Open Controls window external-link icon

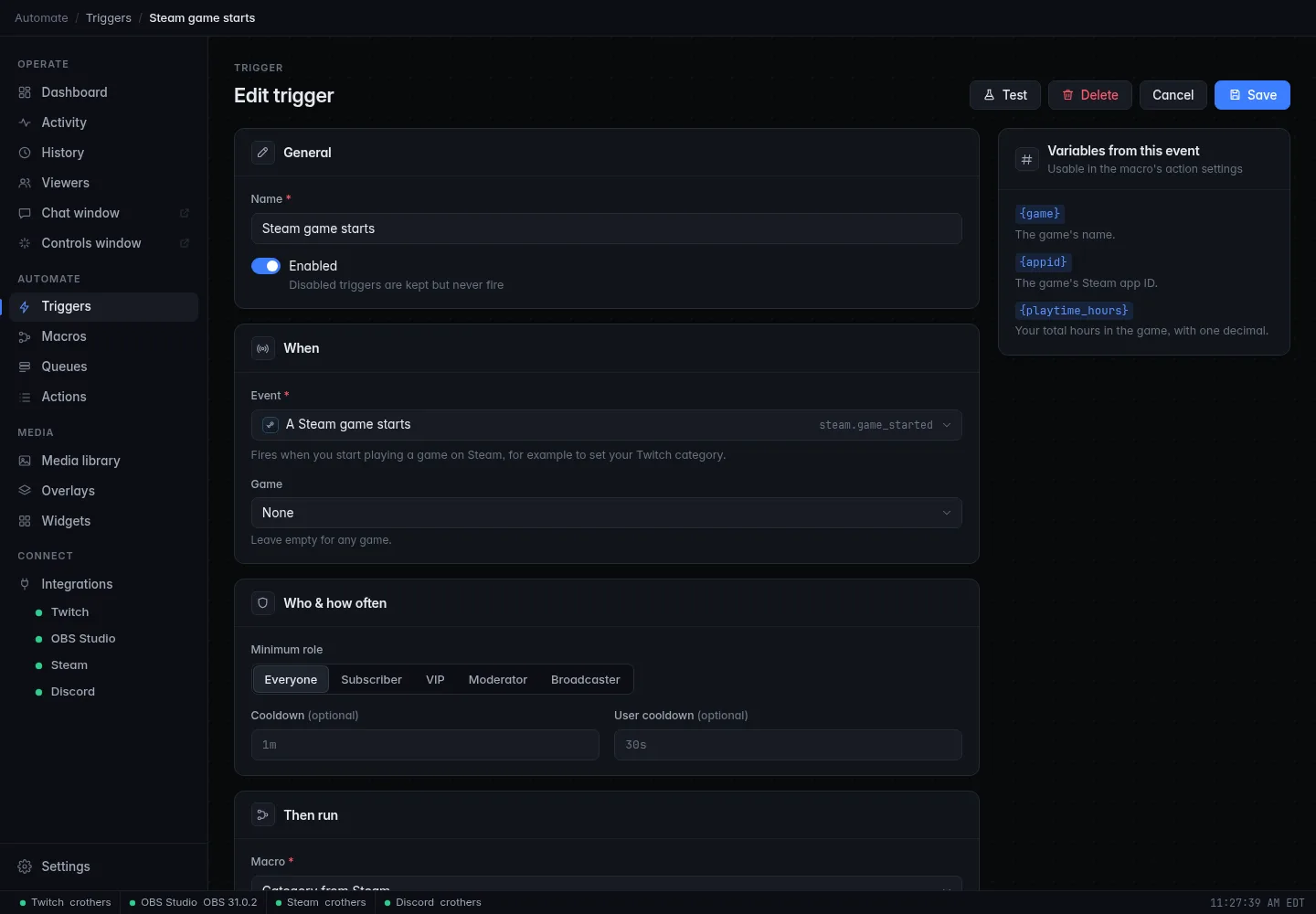pyautogui.click(x=185, y=243)
